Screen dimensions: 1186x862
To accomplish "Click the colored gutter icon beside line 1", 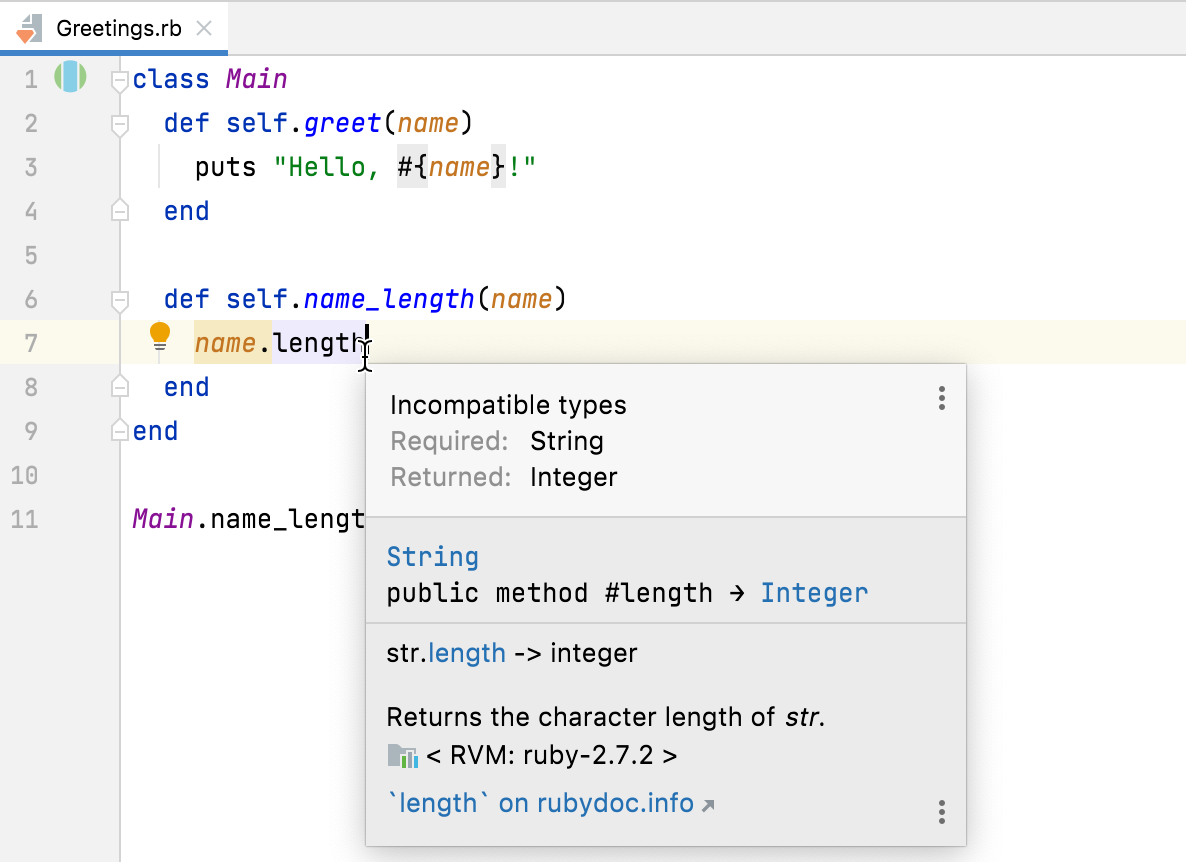I will tap(70, 77).
